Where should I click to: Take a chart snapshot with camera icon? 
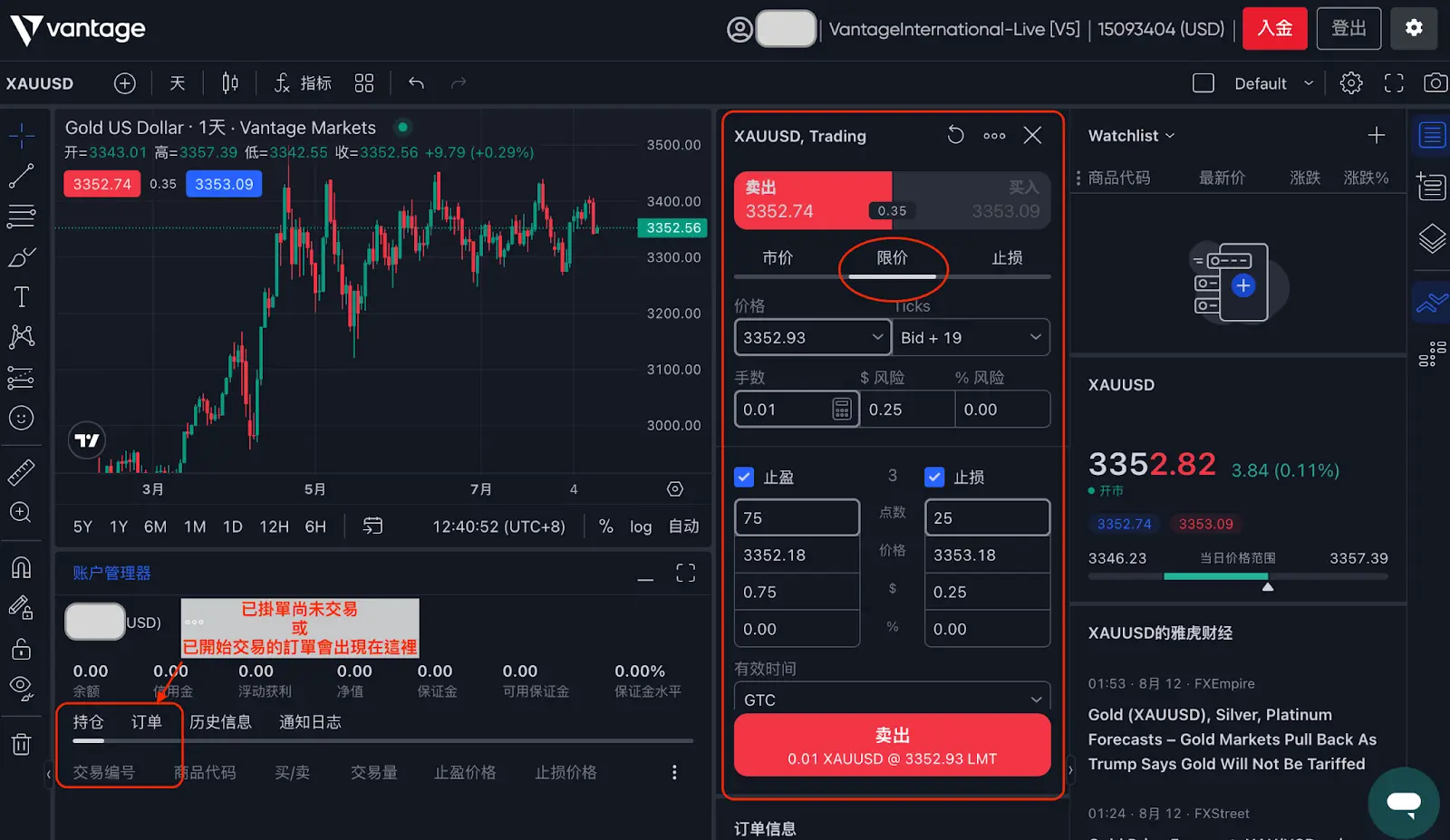click(x=1435, y=83)
